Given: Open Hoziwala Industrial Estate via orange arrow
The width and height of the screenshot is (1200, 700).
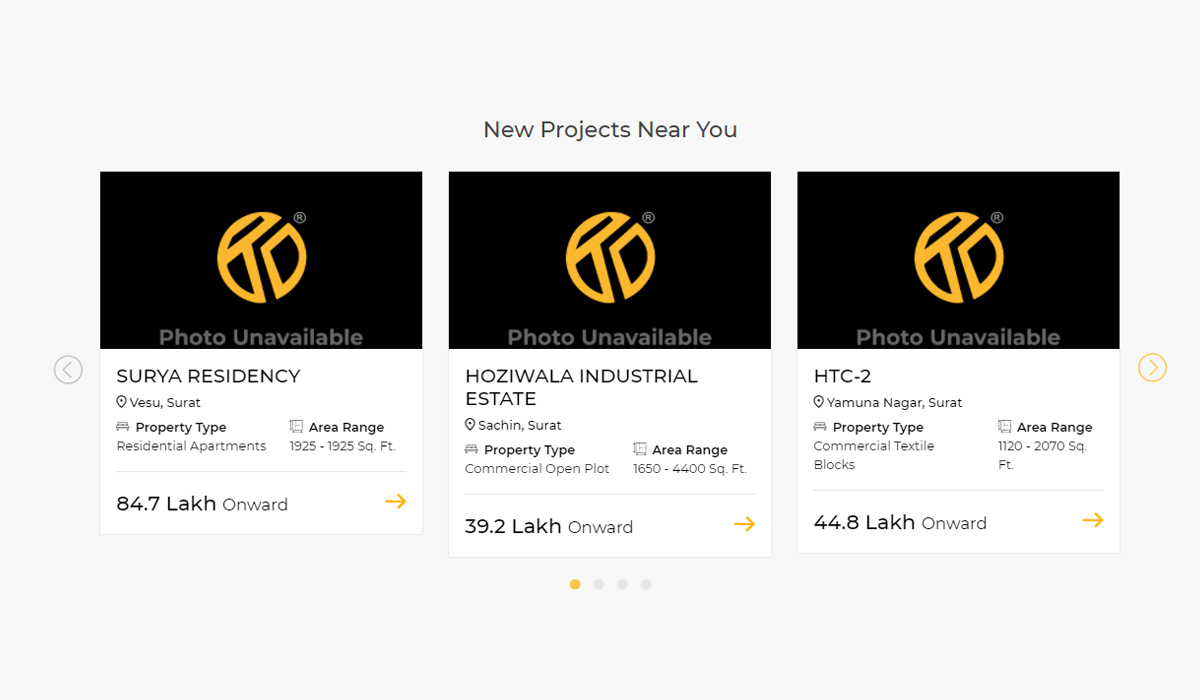Looking at the screenshot, I should [744, 524].
